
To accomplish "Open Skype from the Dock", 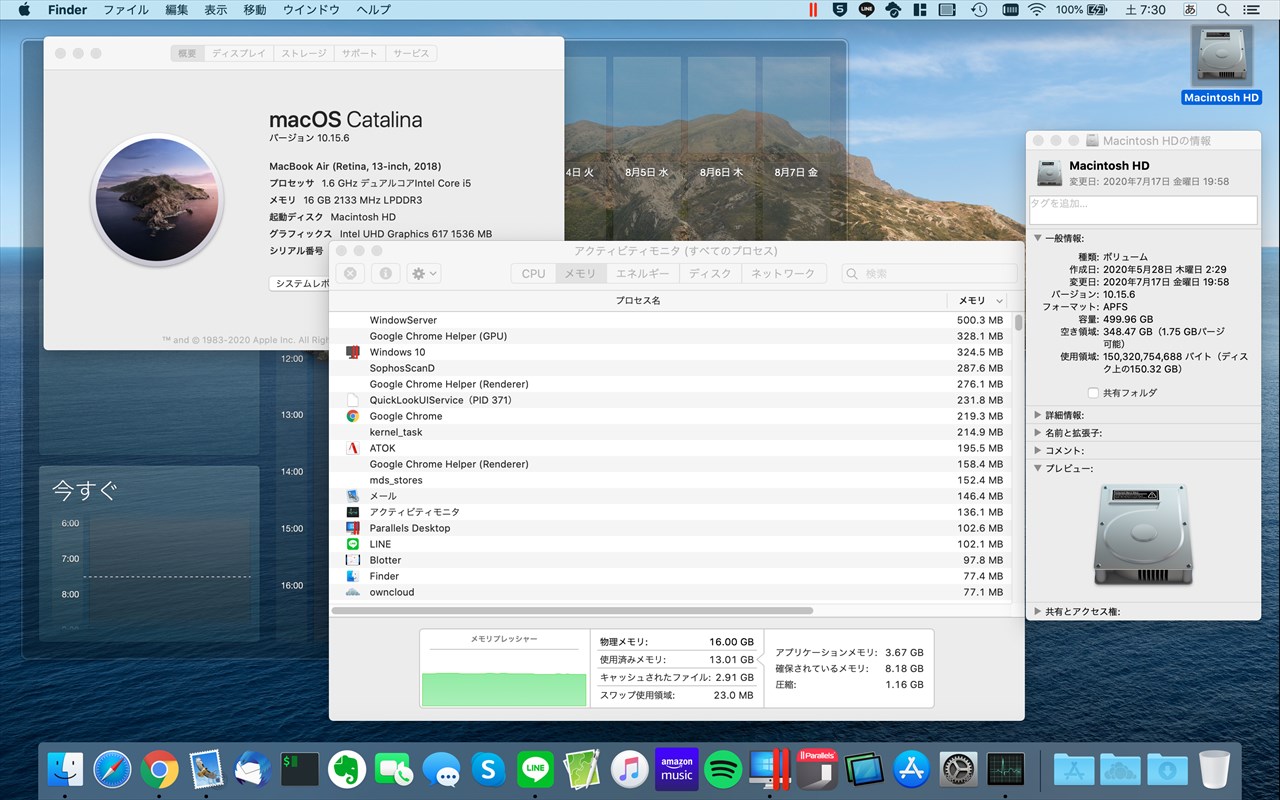I will [x=488, y=769].
